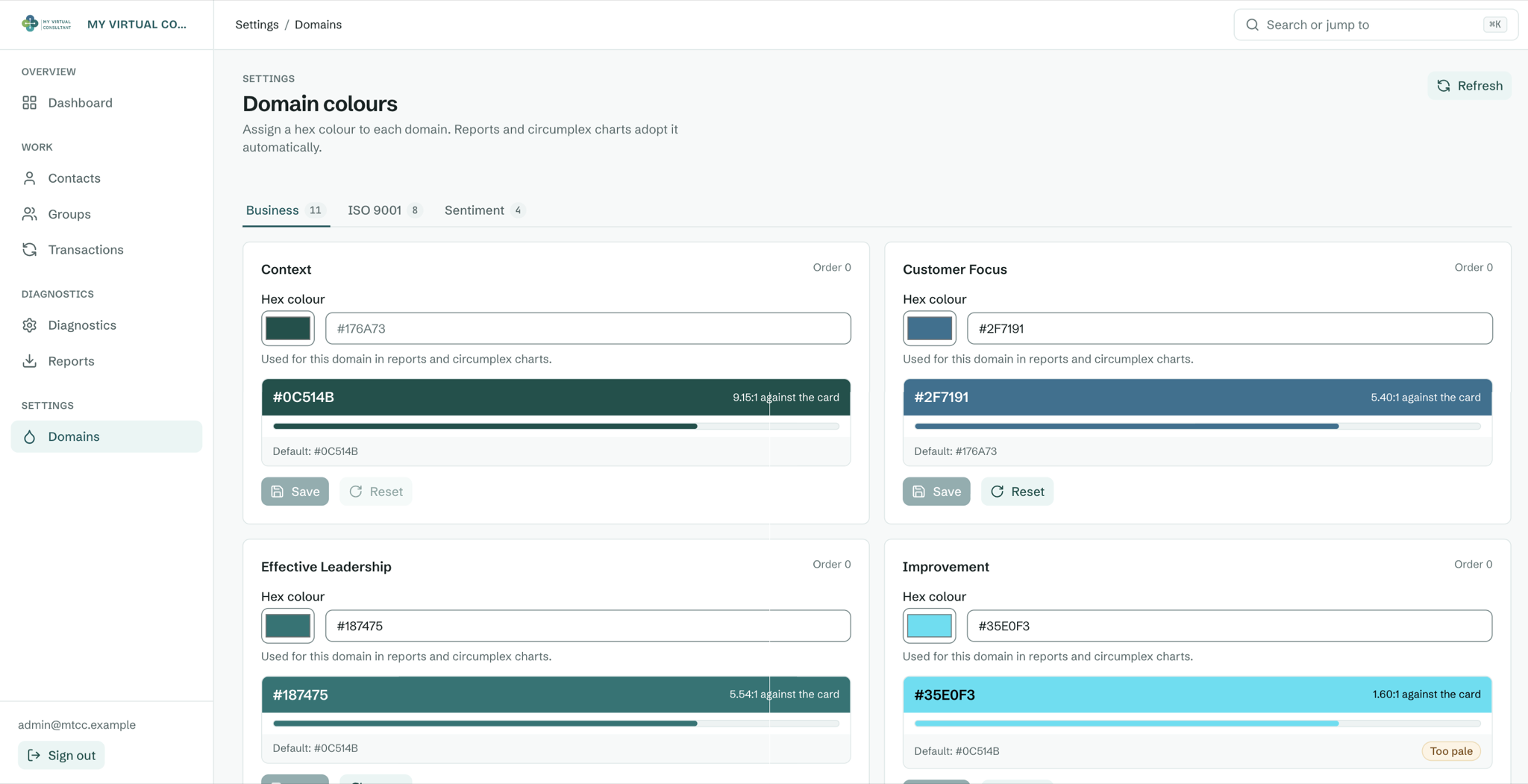Save the Customer Focus colour
This screenshot has width=1528, height=784.
(x=936, y=492)
